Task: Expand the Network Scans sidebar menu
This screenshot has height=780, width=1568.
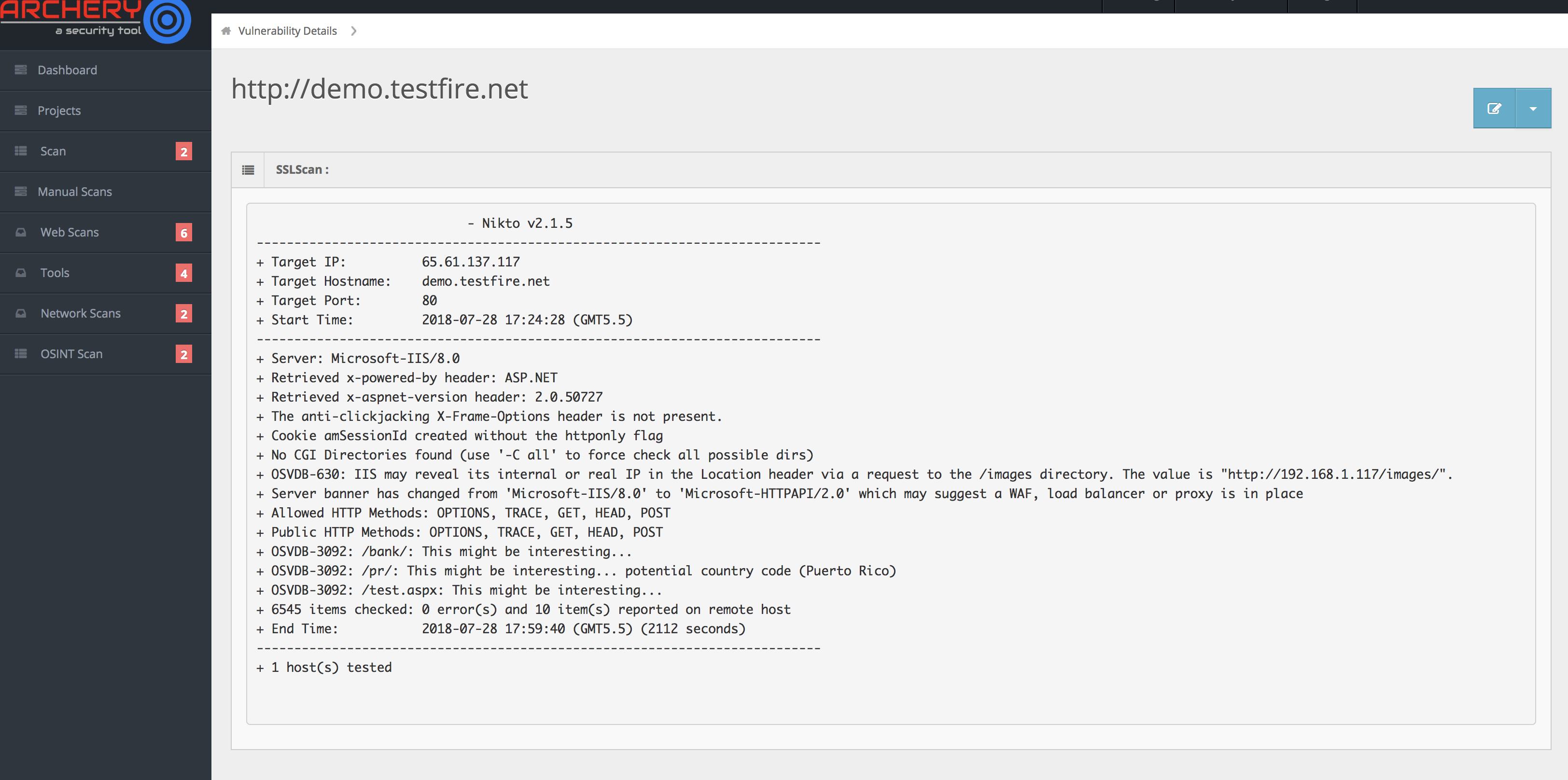Action: click(x=105, y=313)
